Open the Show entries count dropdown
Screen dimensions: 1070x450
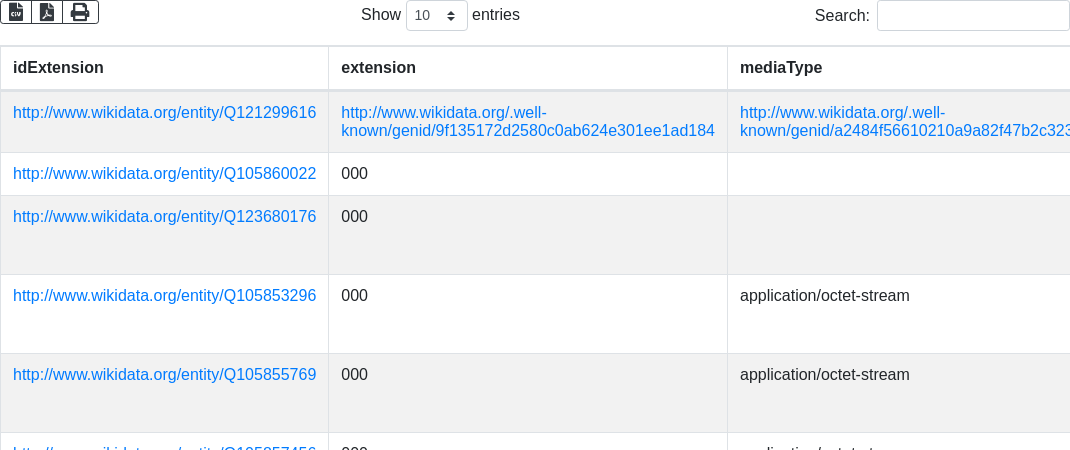pyautogui.click(x=437, y=16)
